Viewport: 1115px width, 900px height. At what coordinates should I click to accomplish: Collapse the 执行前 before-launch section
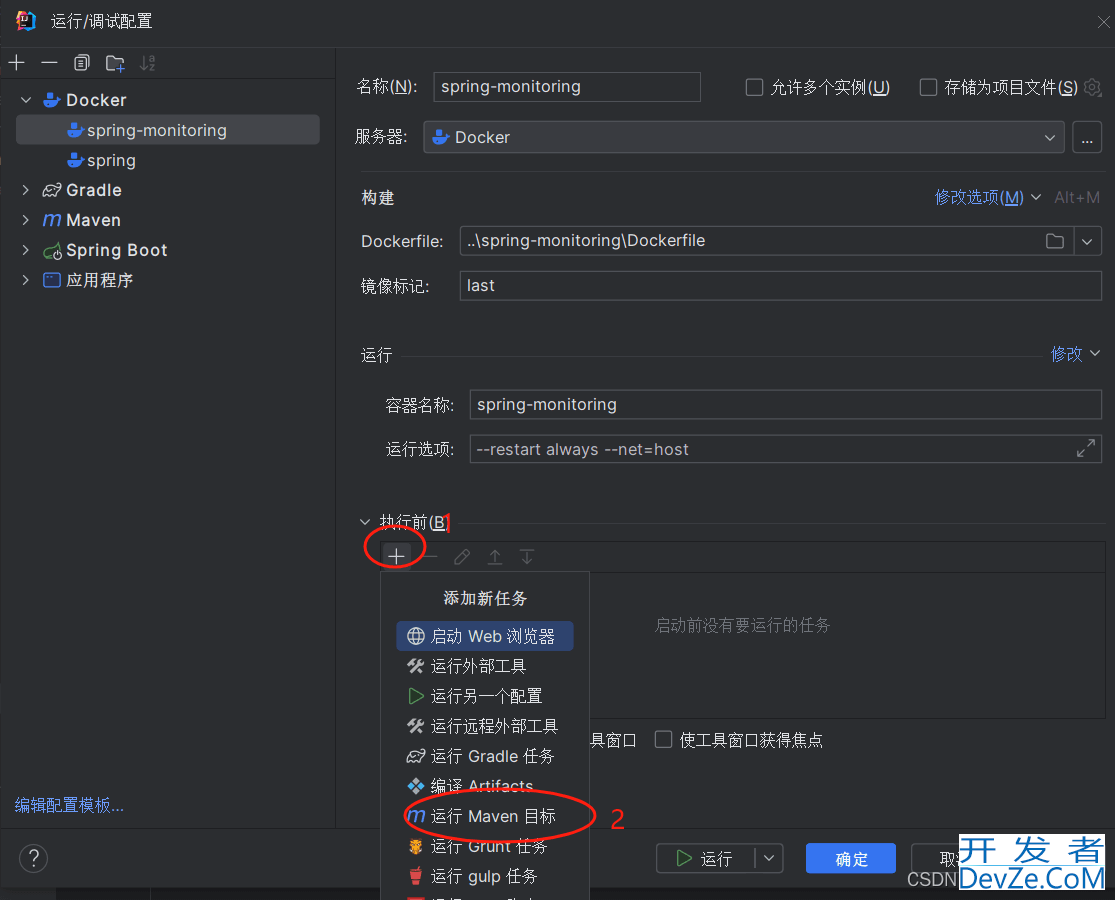point(365,523)
